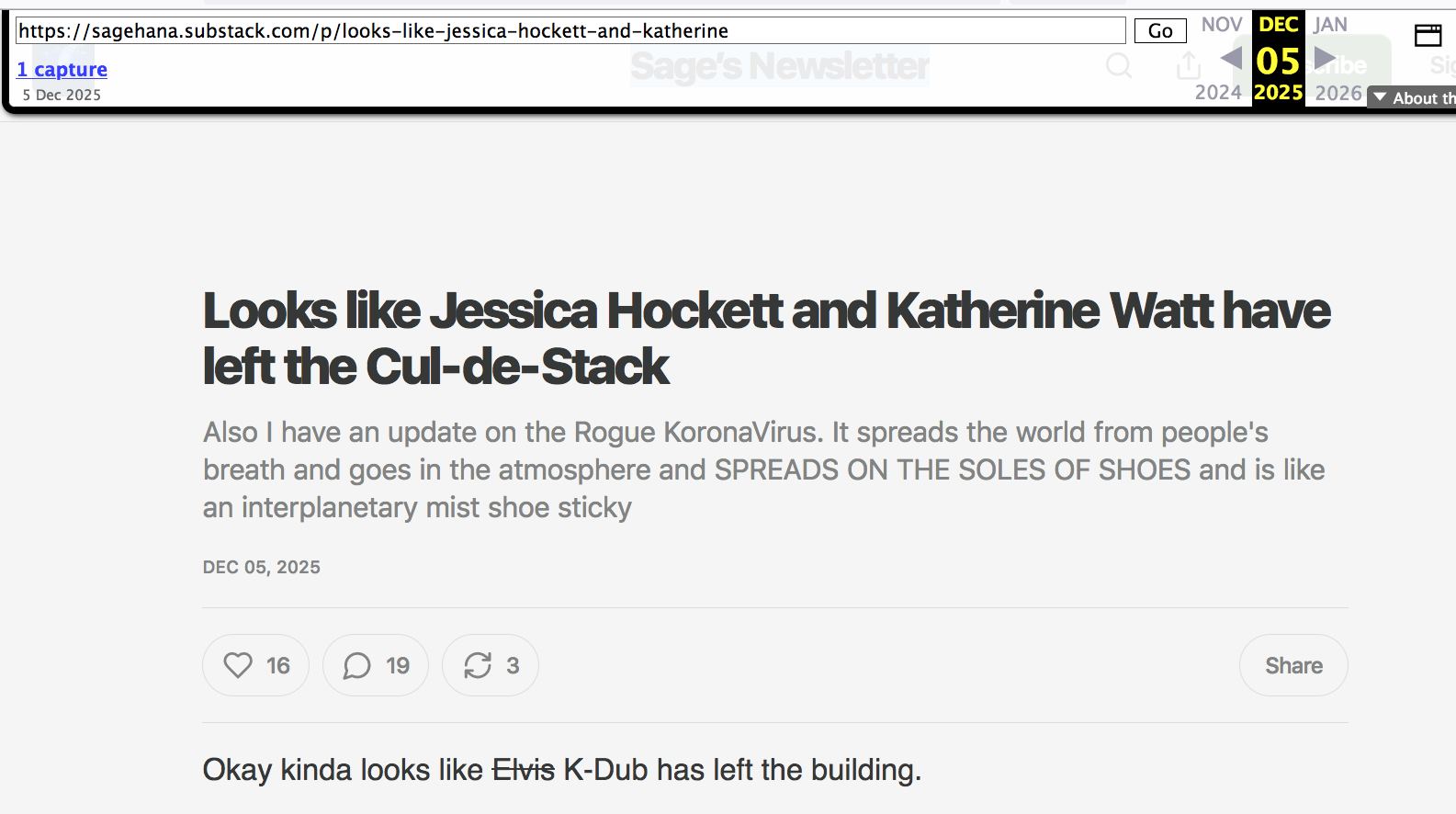Click the Share button
Viewport: 1456px width, 814px height.
point(1292,665)
